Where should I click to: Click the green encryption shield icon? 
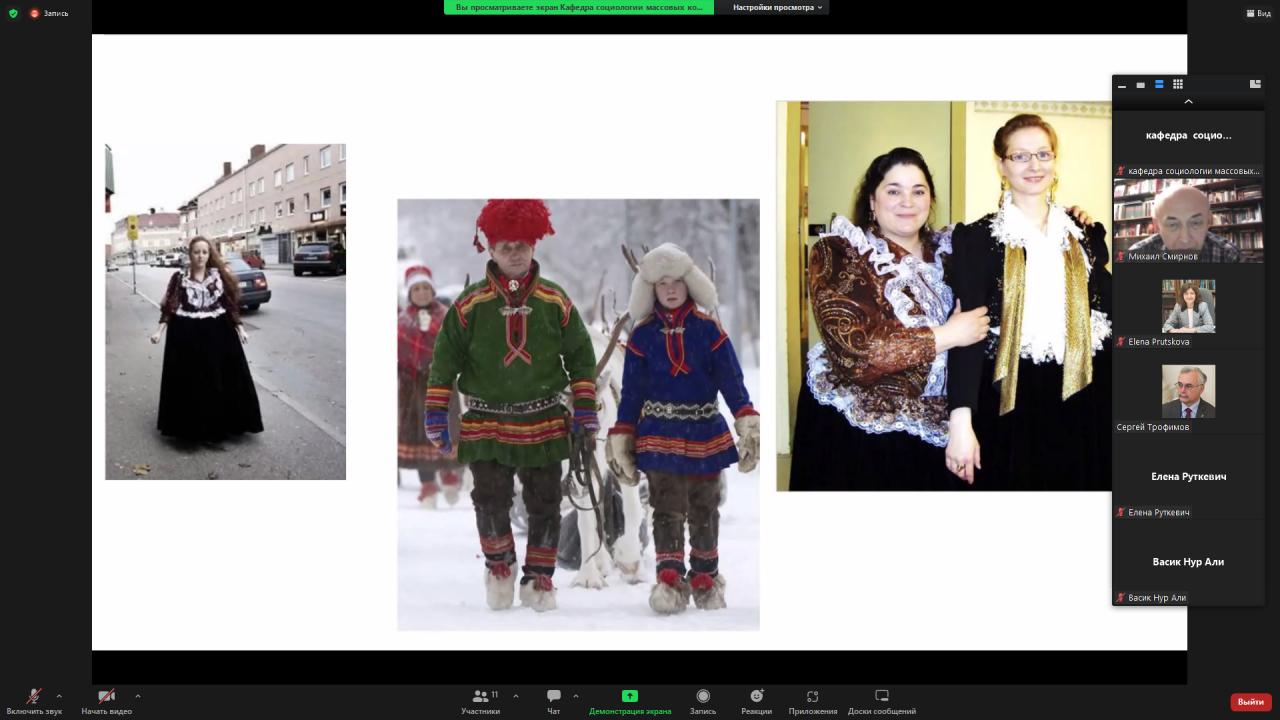coord(13,13)
